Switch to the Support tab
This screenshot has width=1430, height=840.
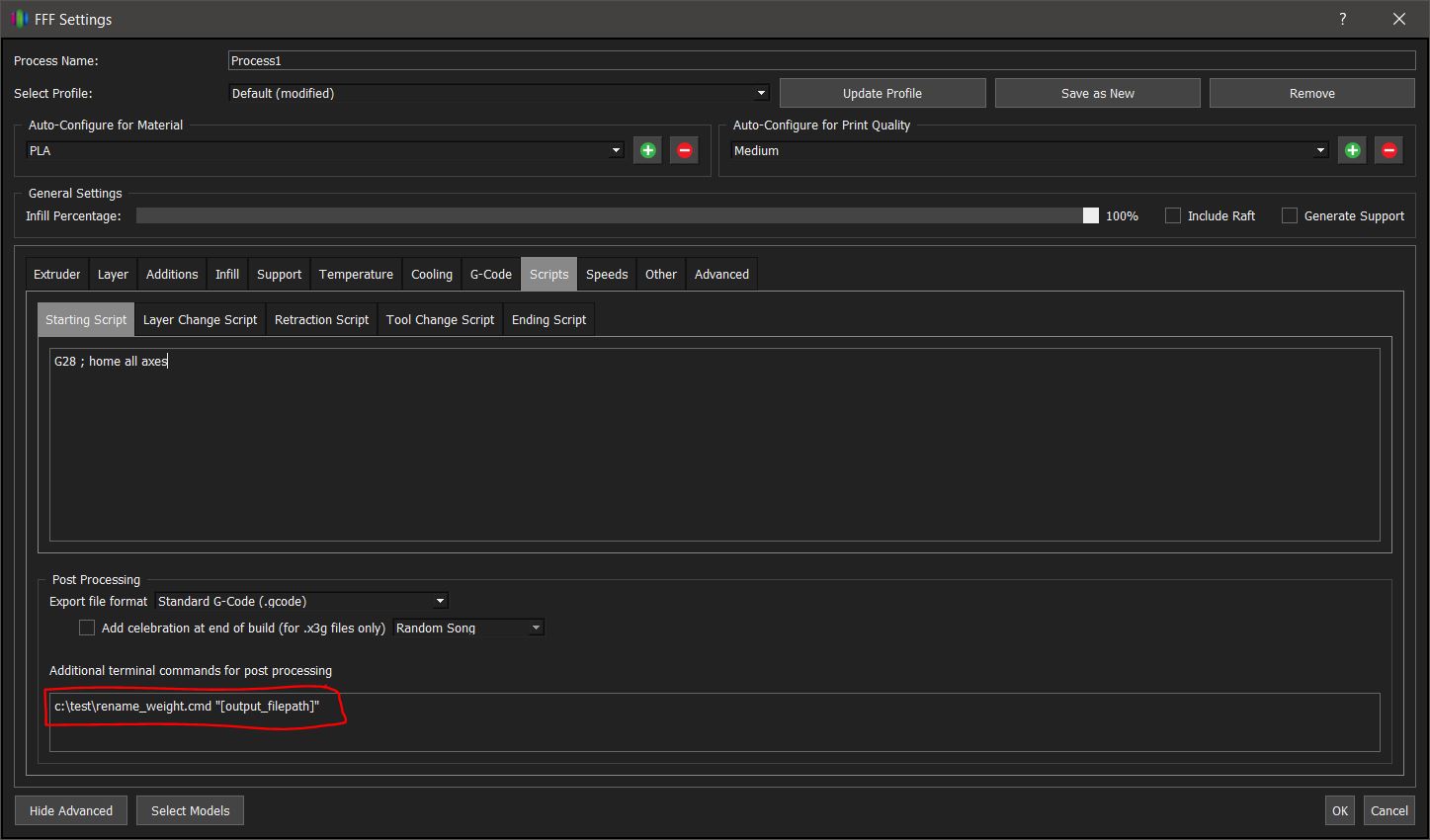click(279, 274)
